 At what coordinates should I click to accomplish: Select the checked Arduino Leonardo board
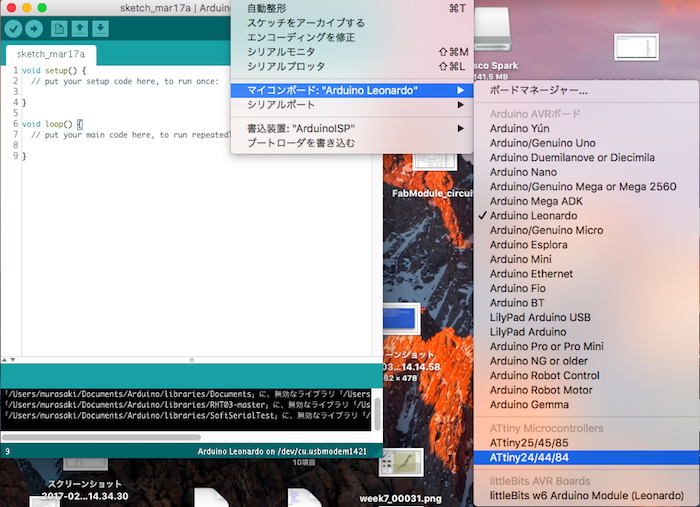pyautogui.click(x=586, y=216)
